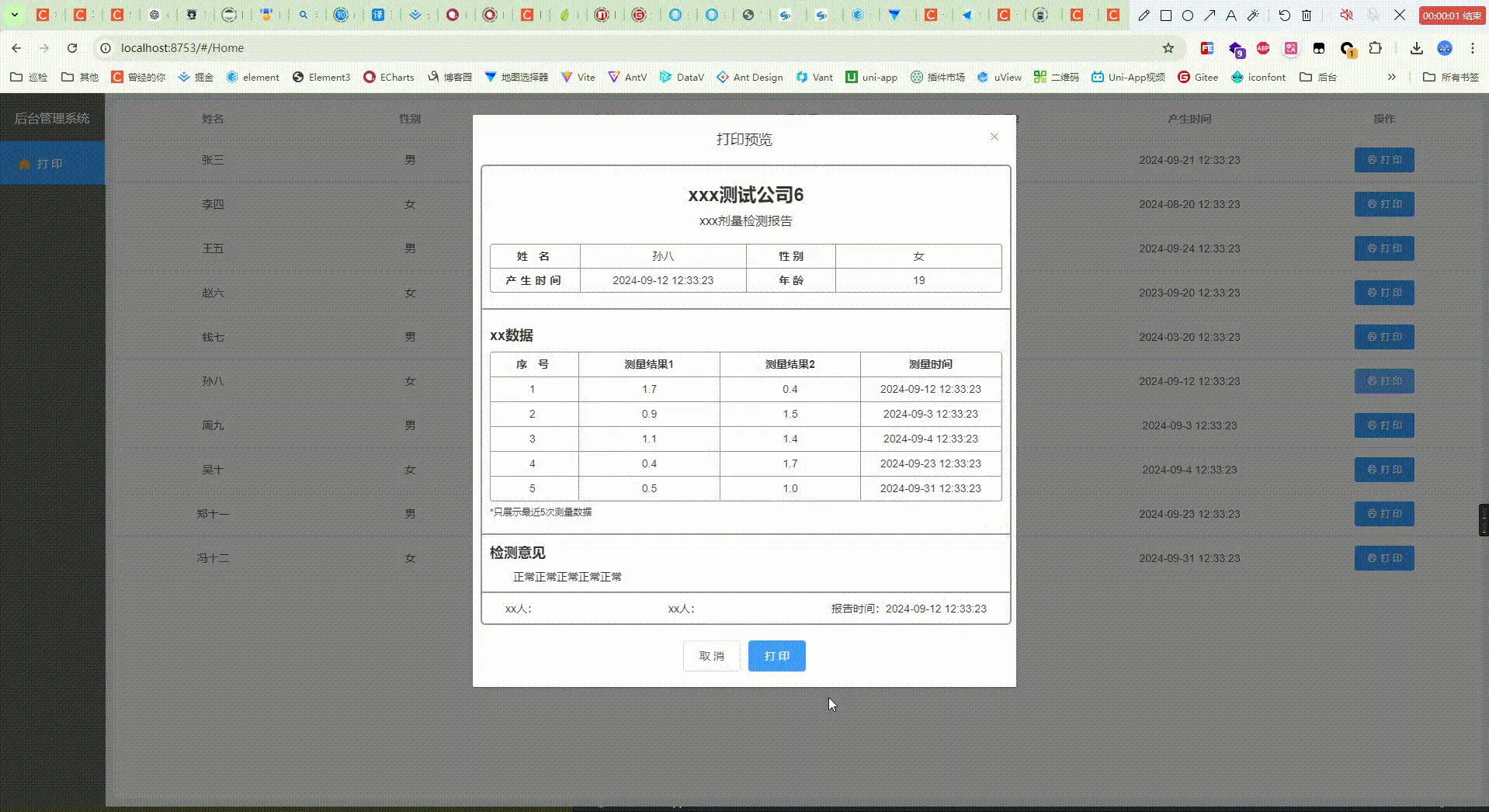The image size is (1489, 812).
Task: Select the text A tool in the recorder toolbar
Action: click(1231, 15)
